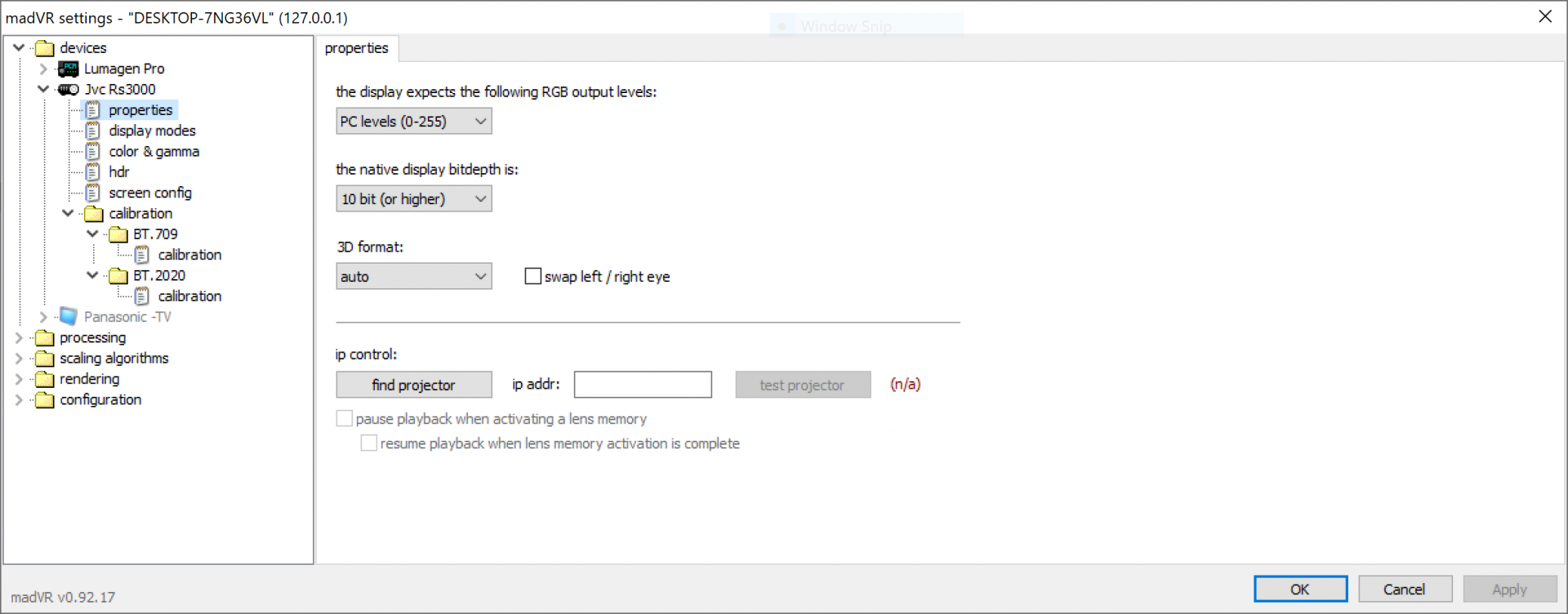This screenshot has height=614, width=1568.
Task: Click the Jvc Rs3000 projector icon
Action: click(x=69, y=89)
